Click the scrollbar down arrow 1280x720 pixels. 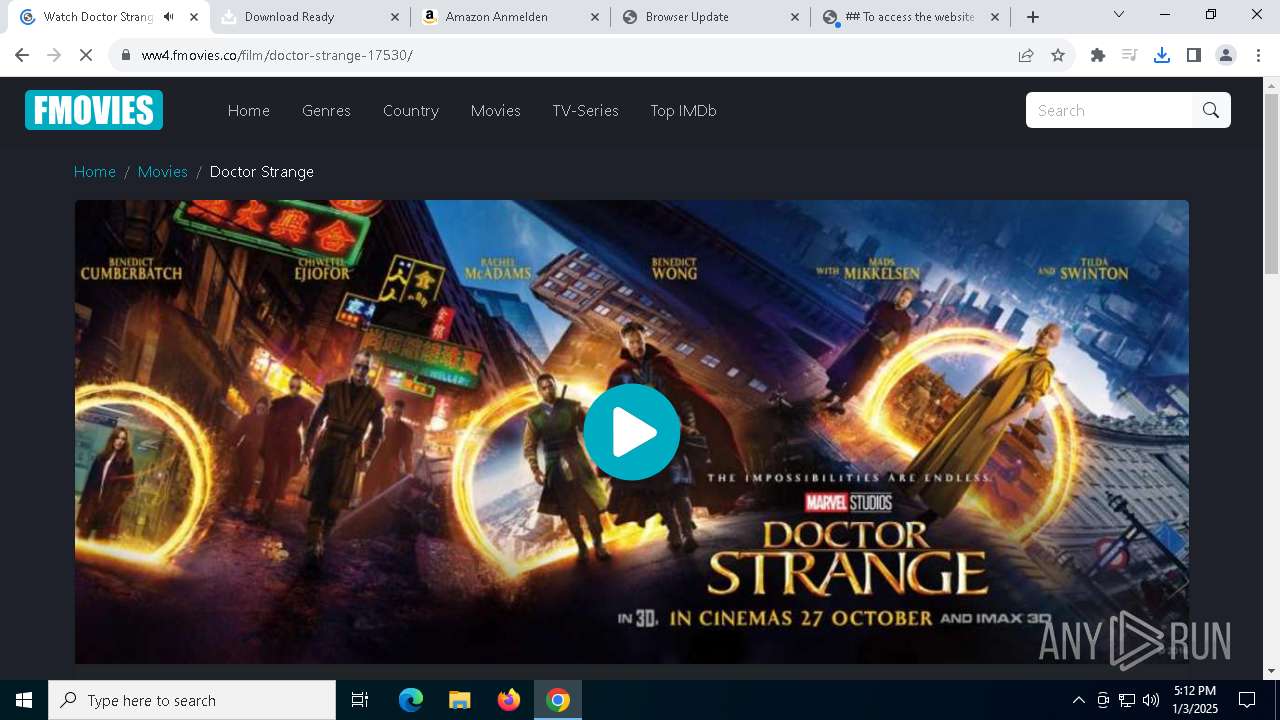[x=1271, y=671]
